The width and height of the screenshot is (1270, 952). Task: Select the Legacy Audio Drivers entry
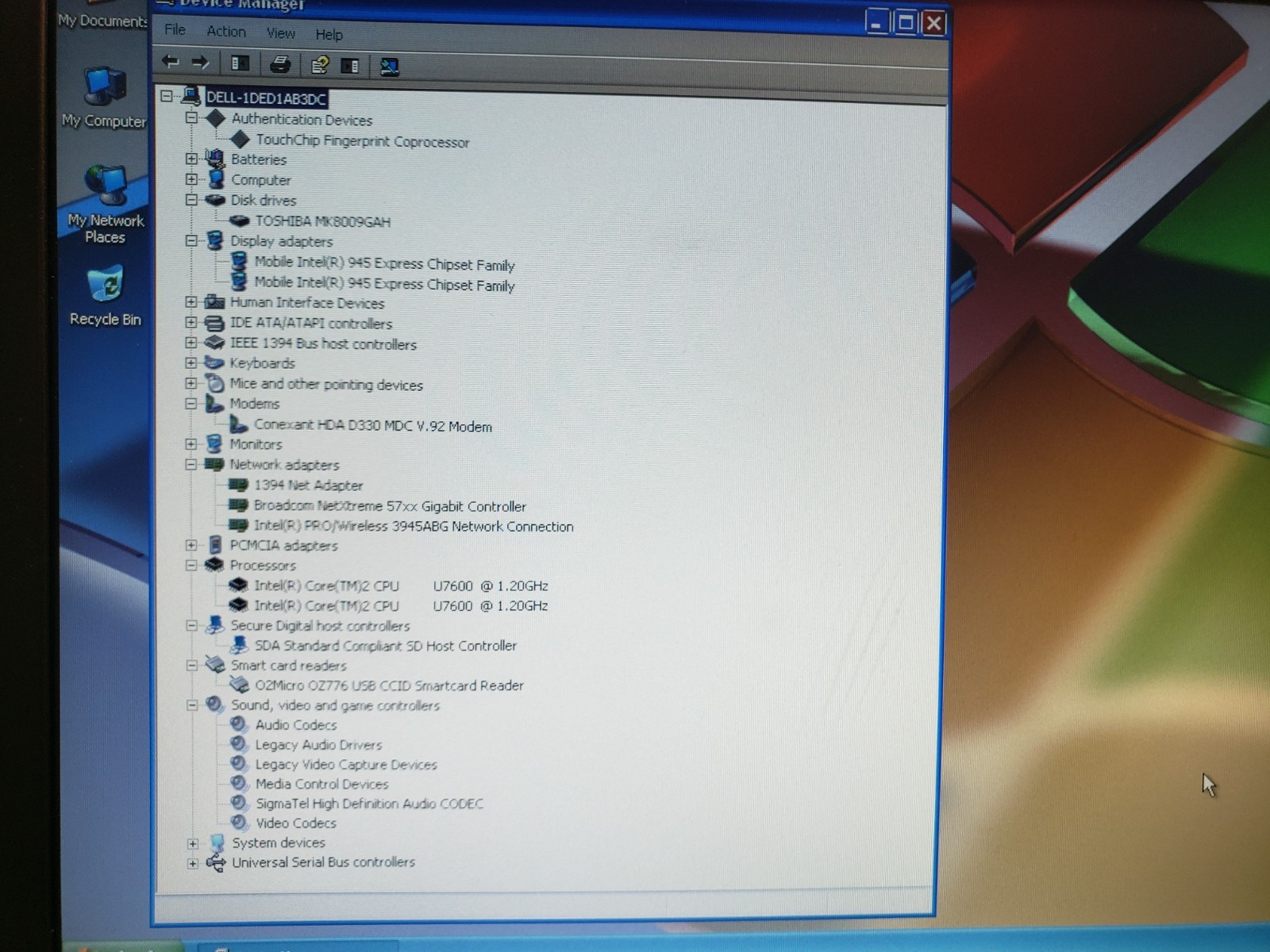318,745
